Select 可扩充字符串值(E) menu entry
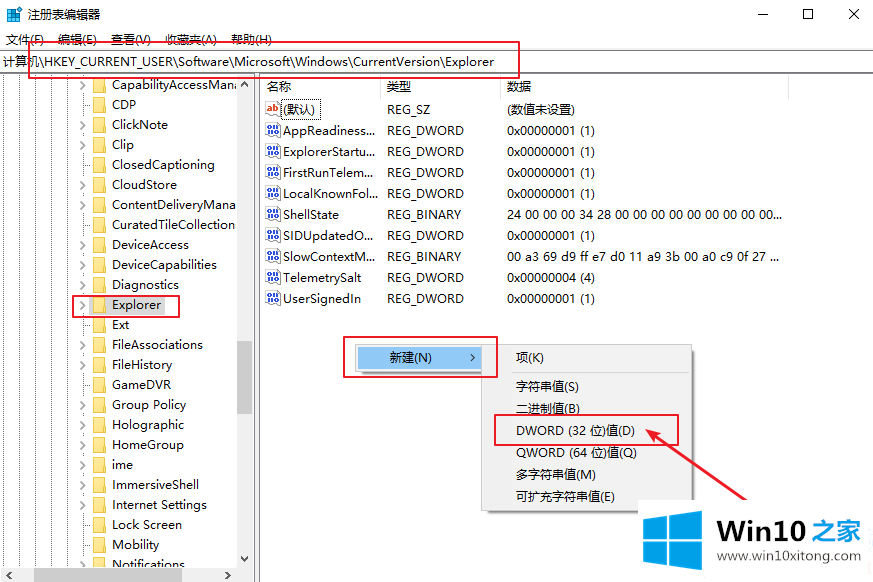Screen dimensions: 873x582 click(565, 496)
